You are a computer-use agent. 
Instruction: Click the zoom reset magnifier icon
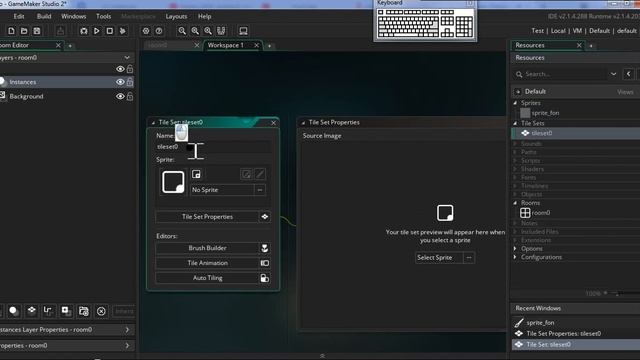(195, 31)
